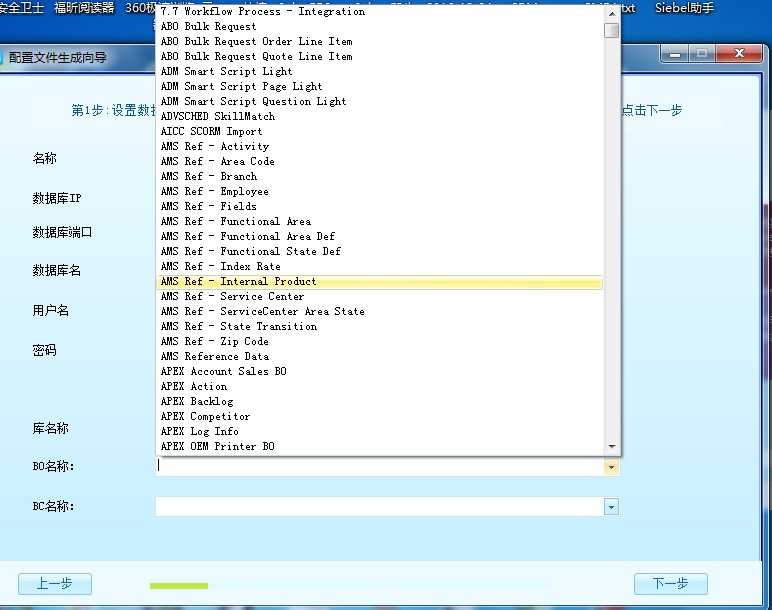The width and height of the screenshot is (772, 610).
Task: Select 'AMS Ref - Area Code'
Action: (x=379, y=161)
